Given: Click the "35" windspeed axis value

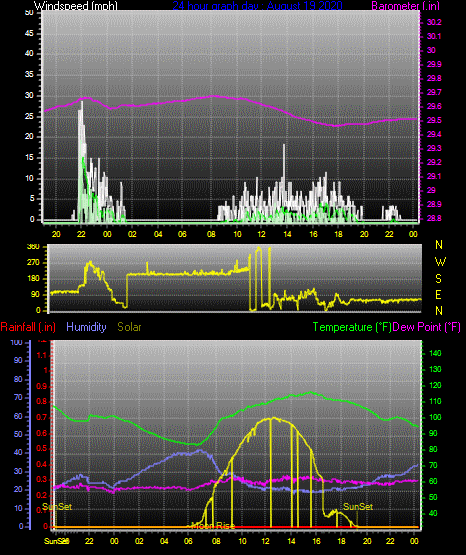Looking at the screenshot, I should pos(29,74).
